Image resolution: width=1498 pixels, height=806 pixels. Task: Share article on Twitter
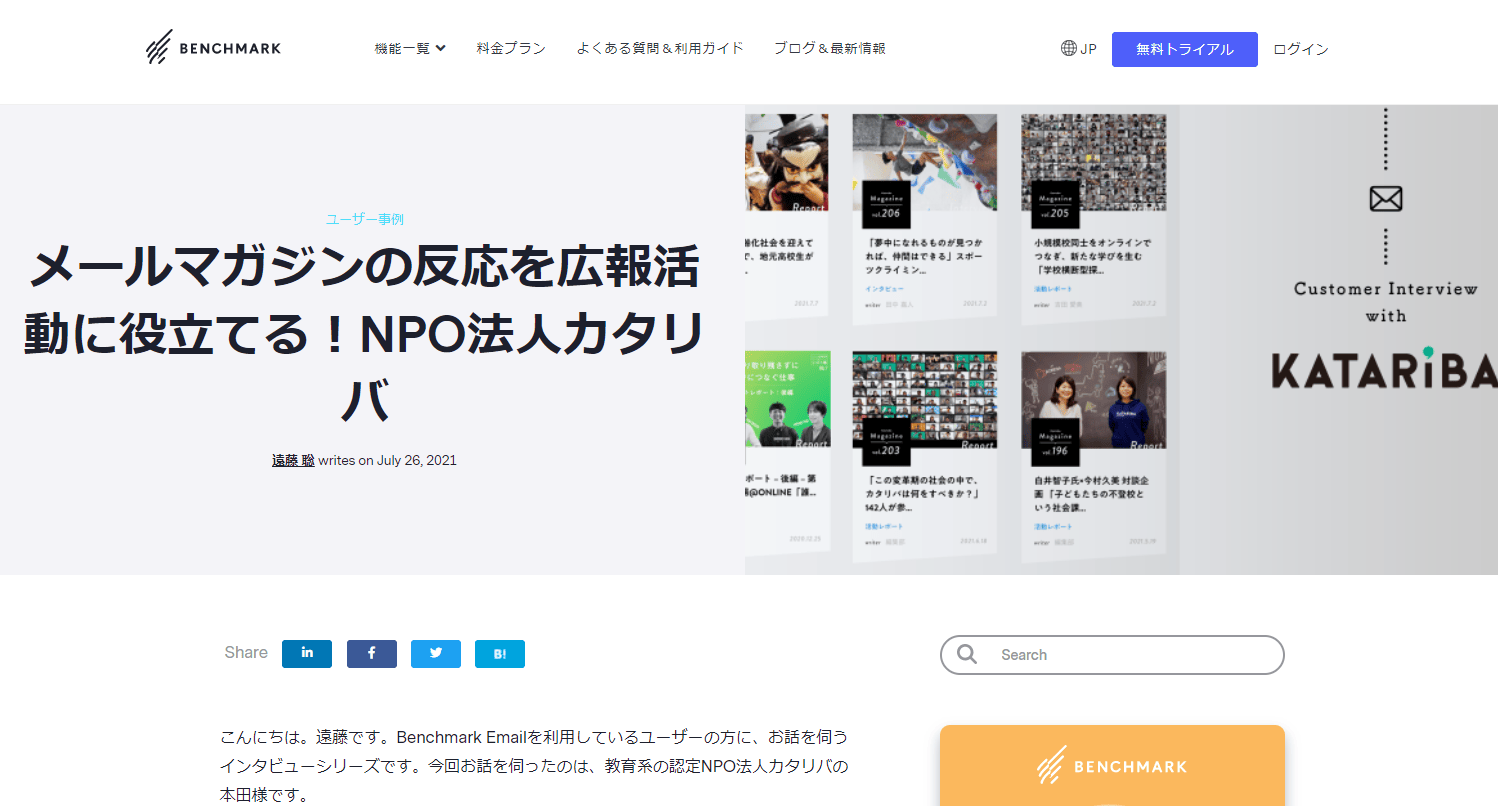click(436, 654)
